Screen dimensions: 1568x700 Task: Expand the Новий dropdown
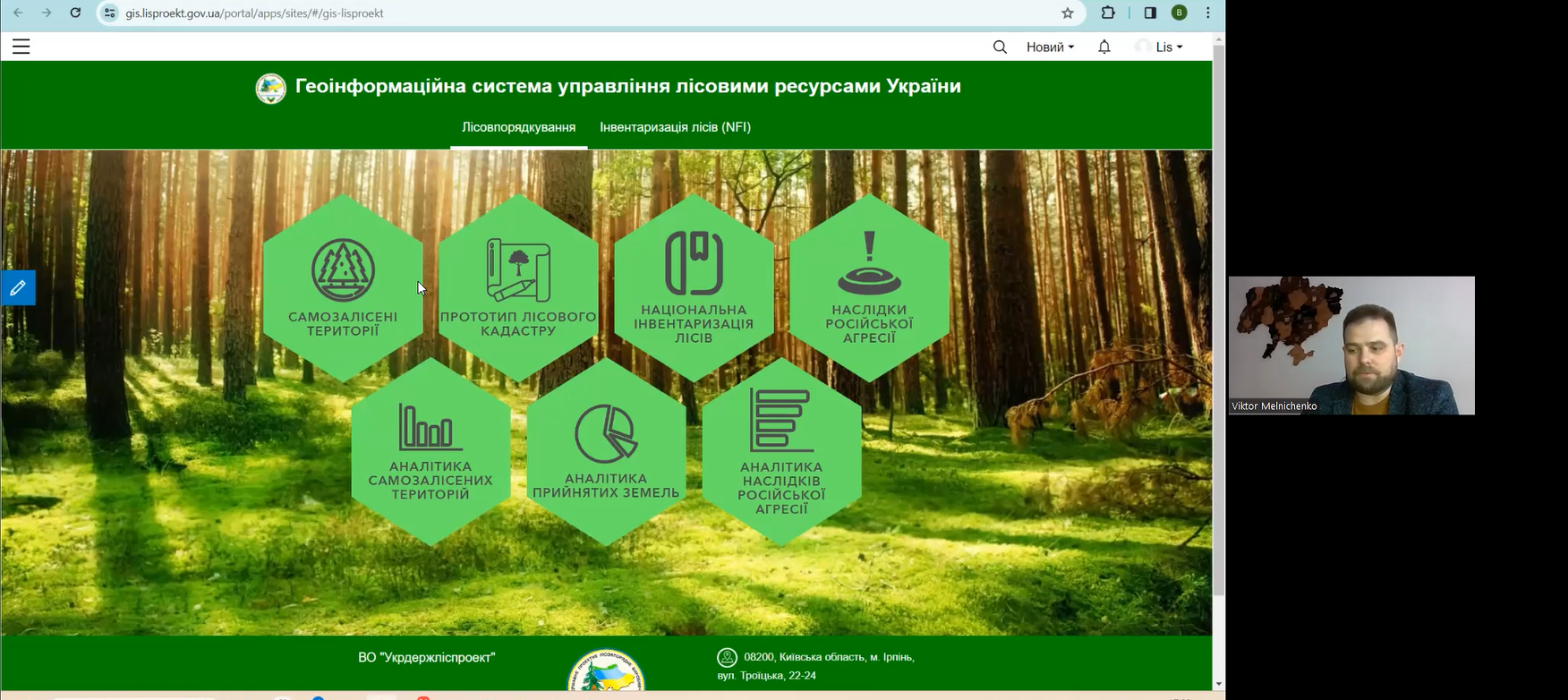1051,47
